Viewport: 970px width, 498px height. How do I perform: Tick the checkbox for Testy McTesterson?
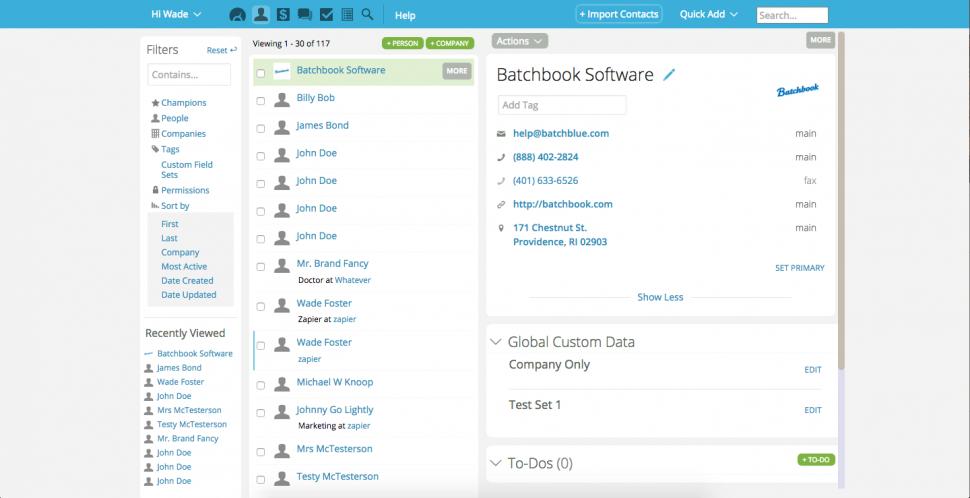[260, 479]
